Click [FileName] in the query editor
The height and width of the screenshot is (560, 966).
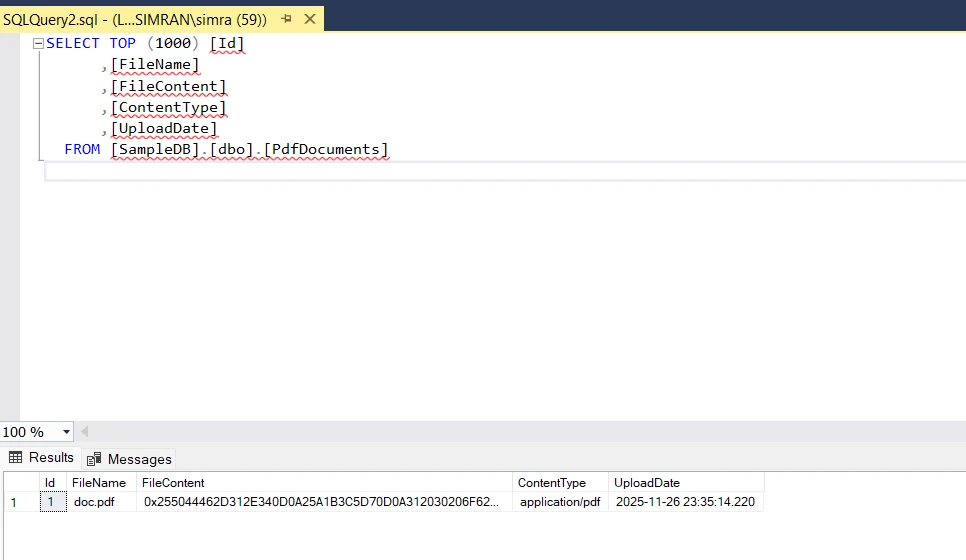tap(155, 65)
